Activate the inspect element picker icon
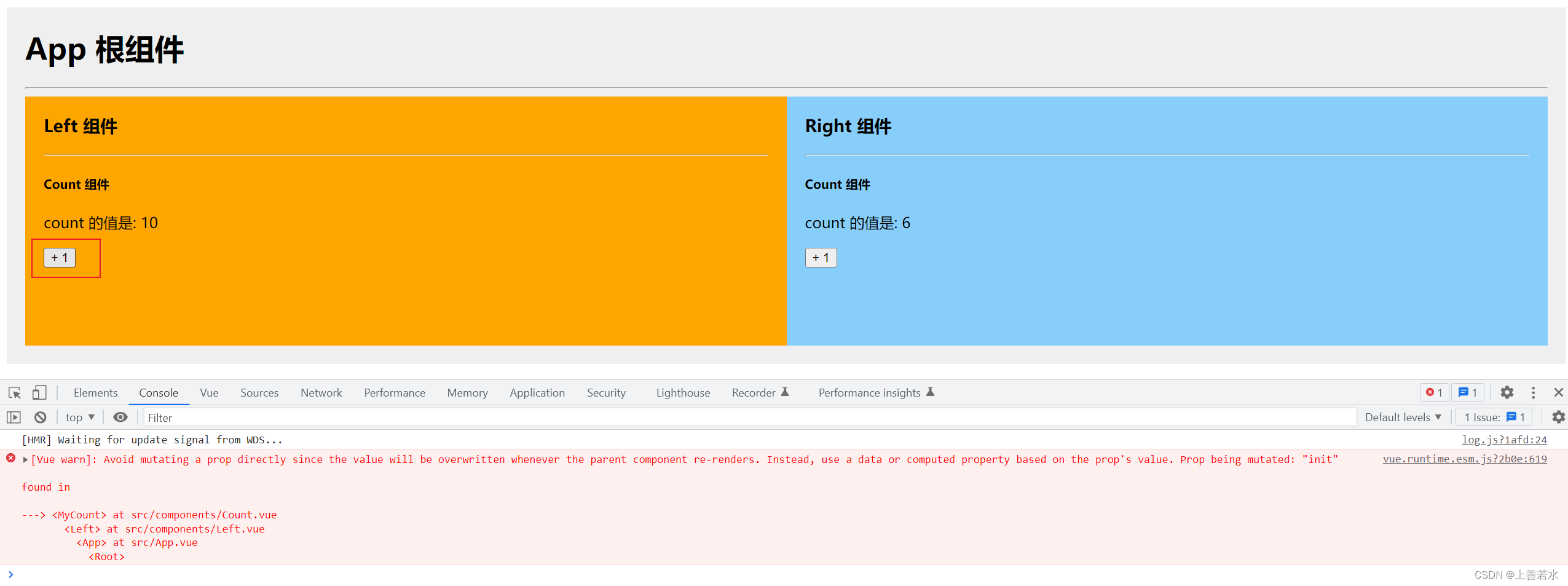Viewport: 1568px width, 586px height. 15,392
